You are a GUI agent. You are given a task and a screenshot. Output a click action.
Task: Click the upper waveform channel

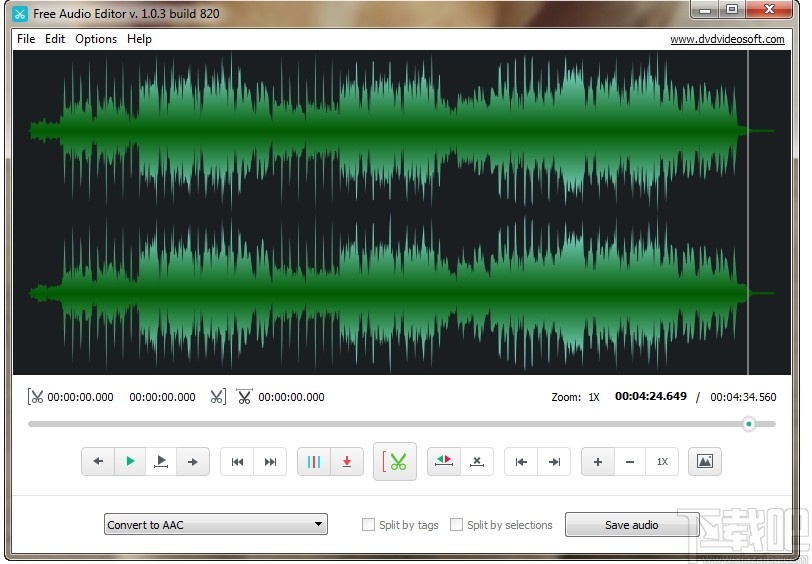coord(402,131)
